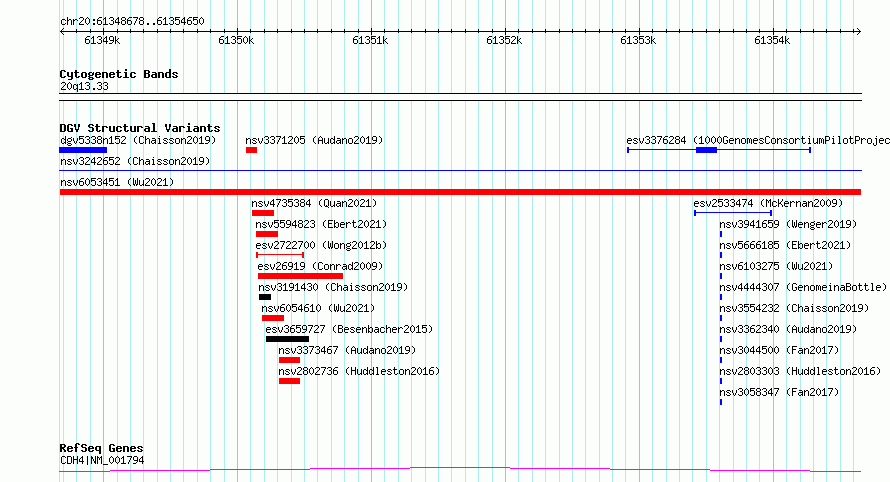Open nsv5594823 (Ebert2021) variant
This screenshot has height=482, width=890.
pyautogui.click(x=321, y=224)
